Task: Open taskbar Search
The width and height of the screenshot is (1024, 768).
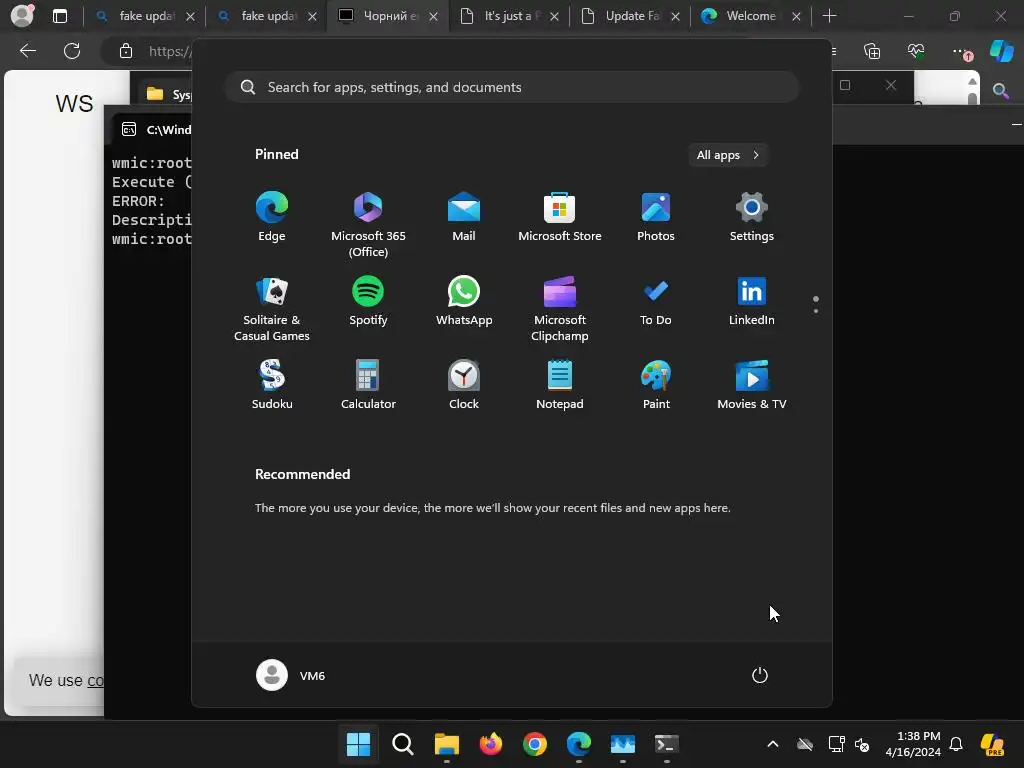Action: 402,744
